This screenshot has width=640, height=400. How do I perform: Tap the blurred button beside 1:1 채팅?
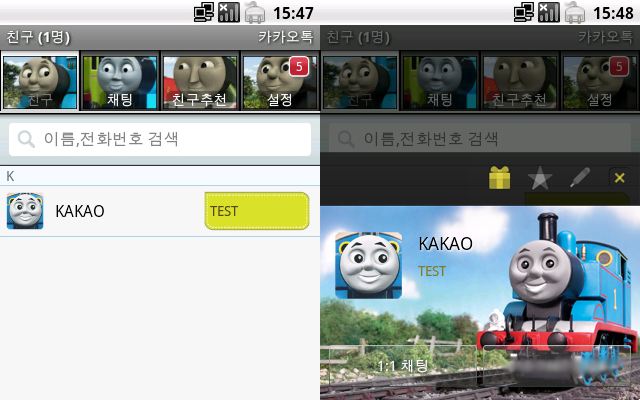(557, 365)
